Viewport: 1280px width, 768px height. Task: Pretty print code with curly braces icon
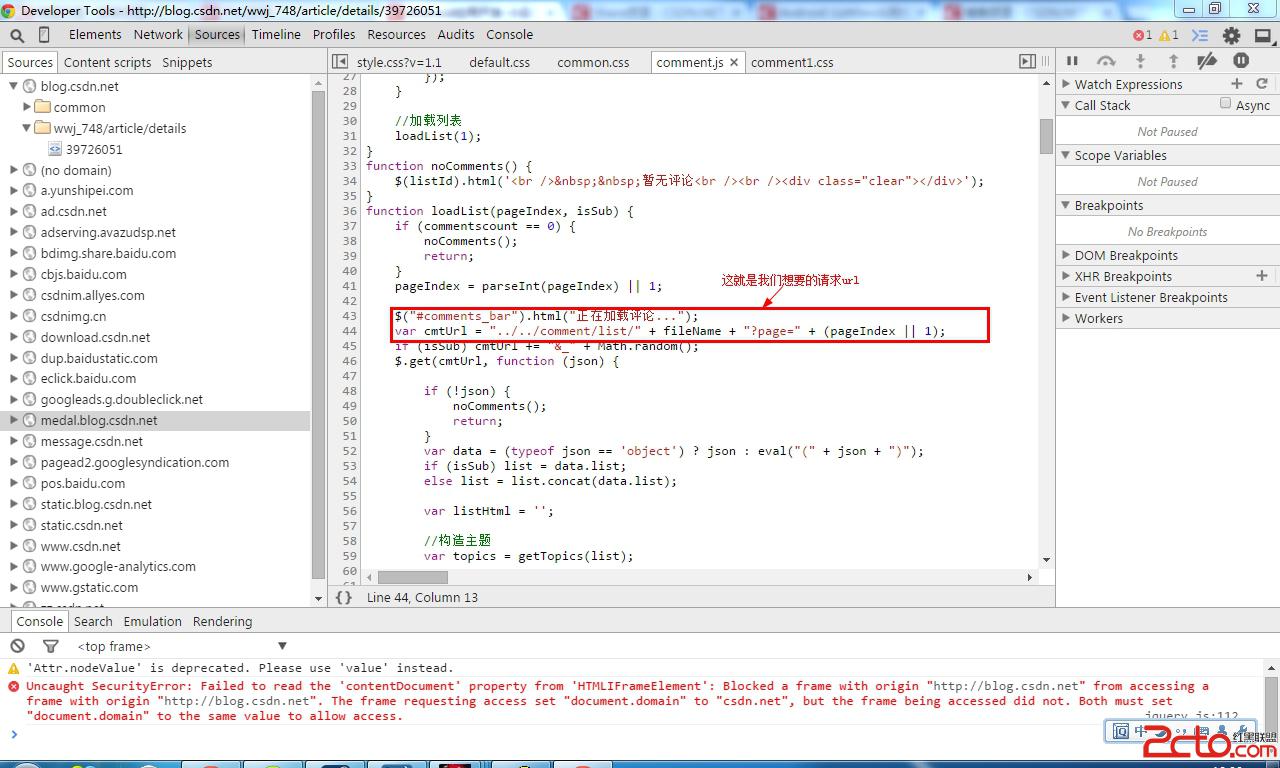(344, 597)
